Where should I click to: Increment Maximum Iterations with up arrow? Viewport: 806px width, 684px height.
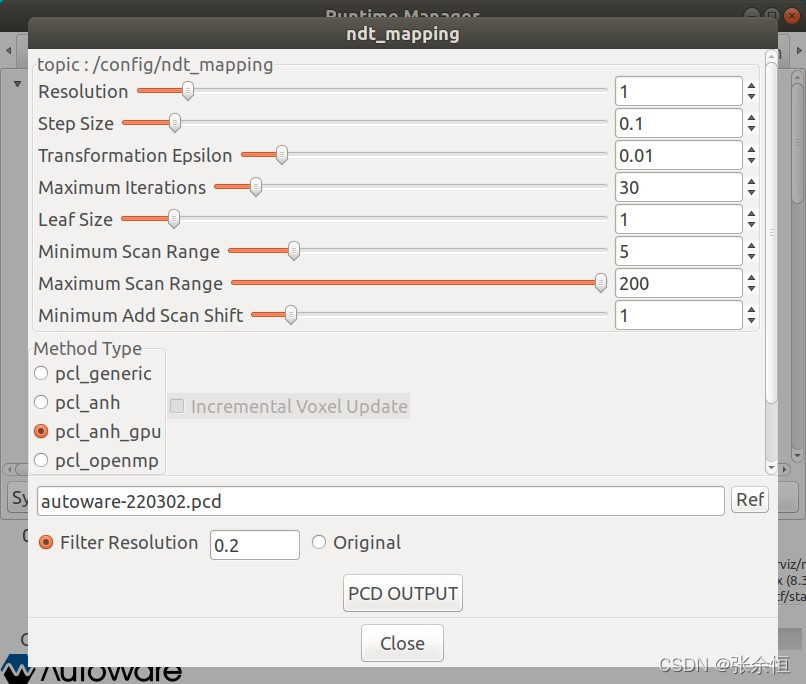[752, 182]
